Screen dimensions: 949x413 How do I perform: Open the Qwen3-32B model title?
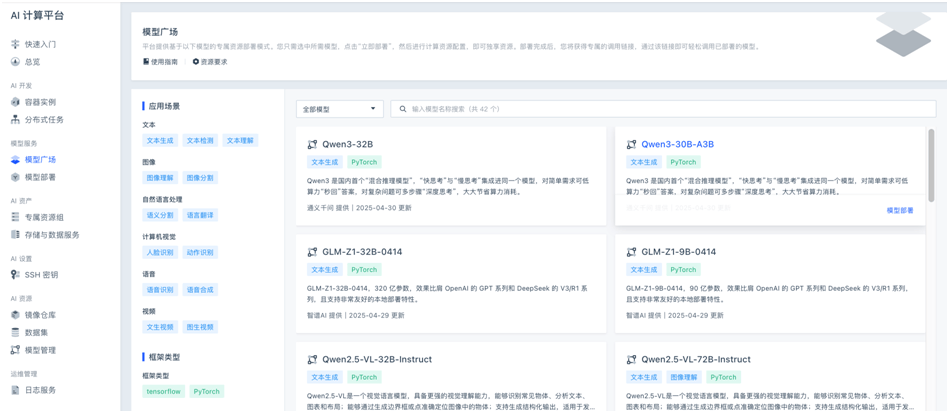coord(348,145)
